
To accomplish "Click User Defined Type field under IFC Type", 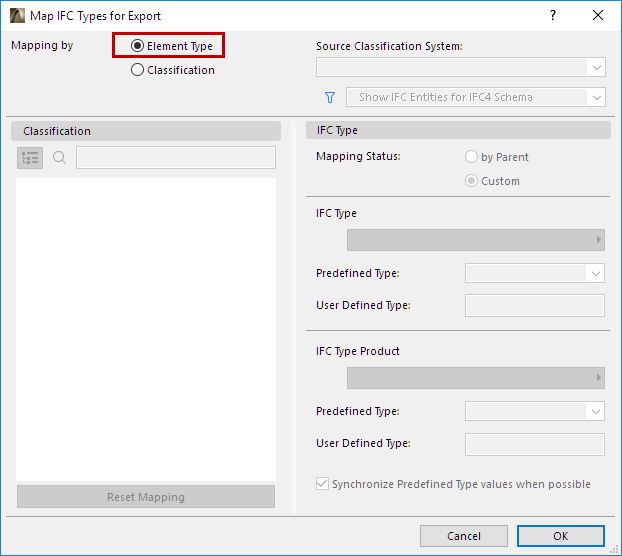I will 535,305.
